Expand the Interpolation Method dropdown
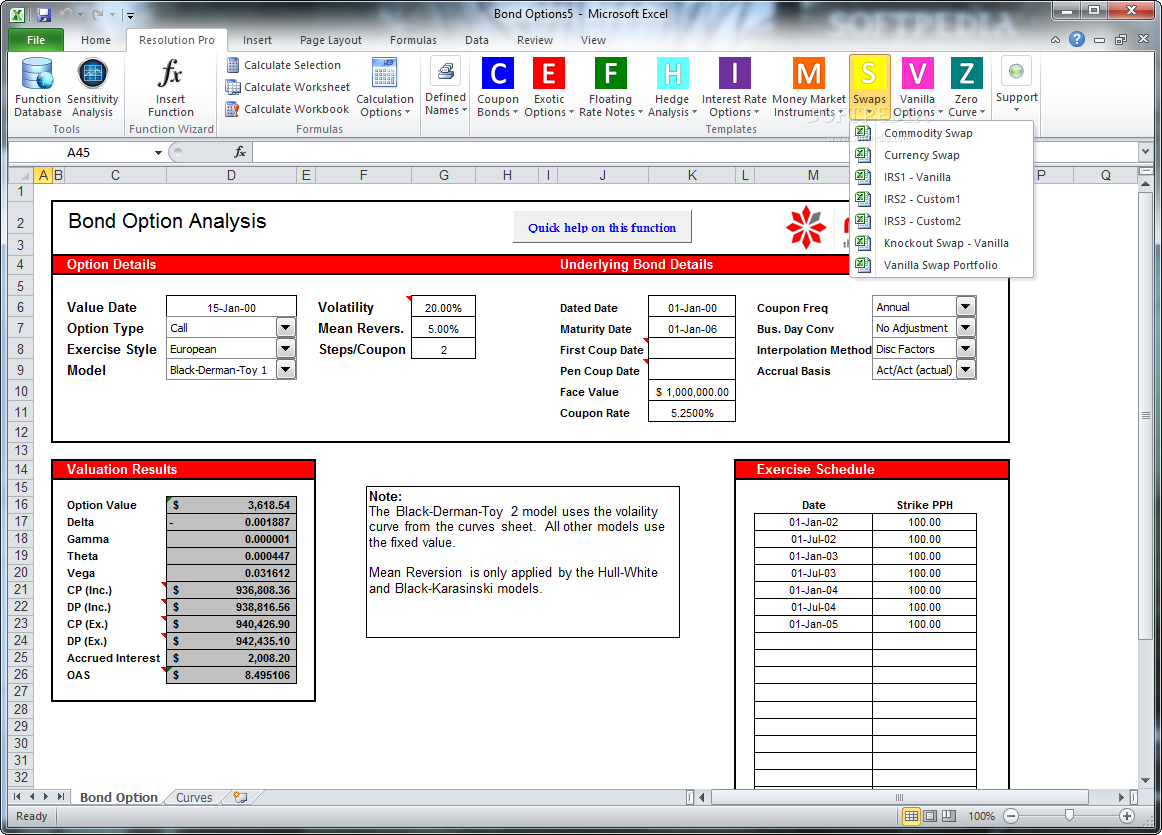This screenshot has width=1162, height=835. coord(965,348)
